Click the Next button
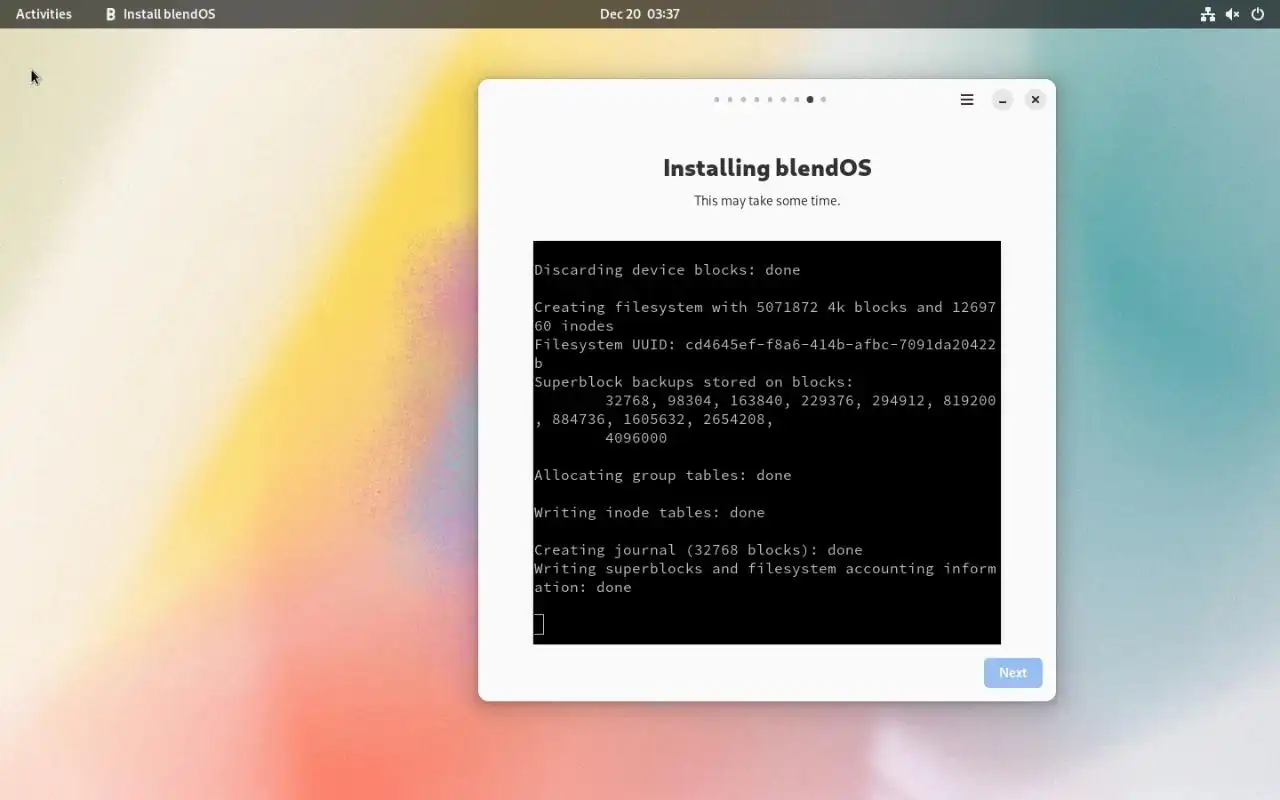This screenshot has width=1280, height=800. (1013, 673)
